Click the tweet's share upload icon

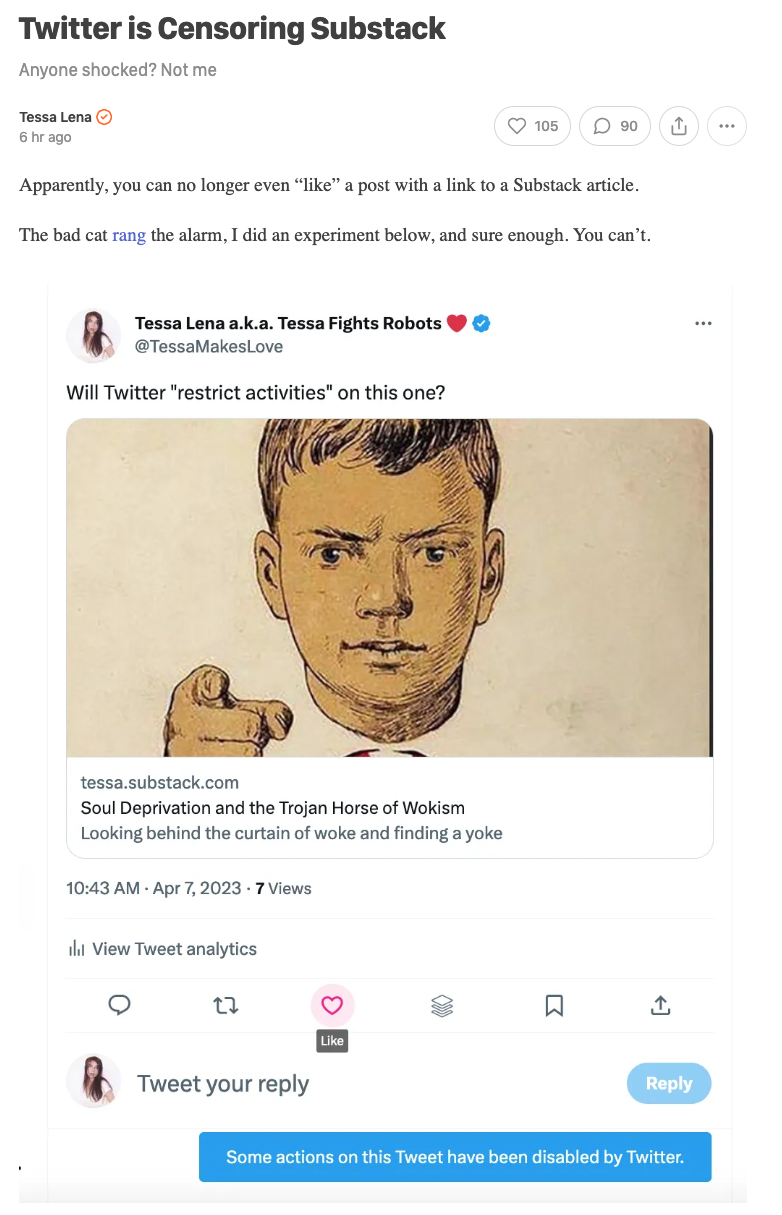pos(660,1005)
